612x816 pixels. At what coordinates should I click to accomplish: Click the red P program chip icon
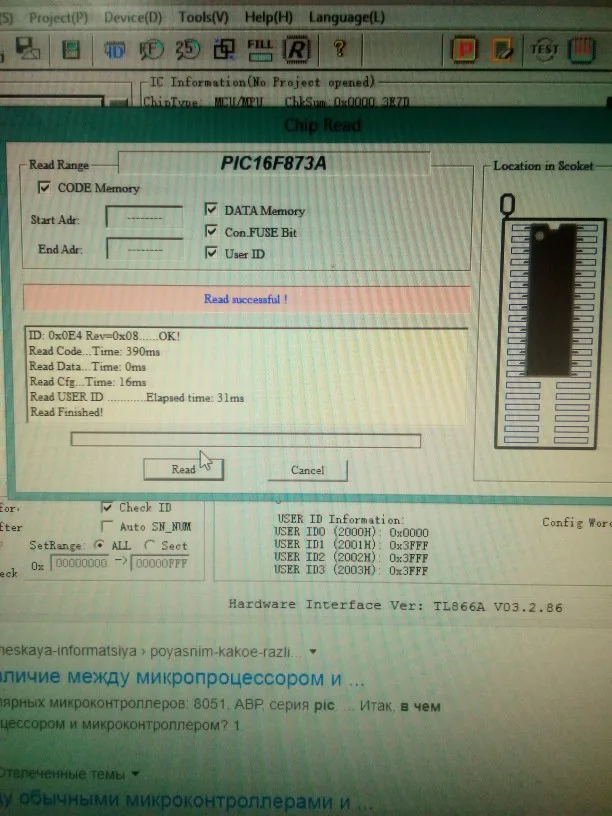(x=464, y=50)
